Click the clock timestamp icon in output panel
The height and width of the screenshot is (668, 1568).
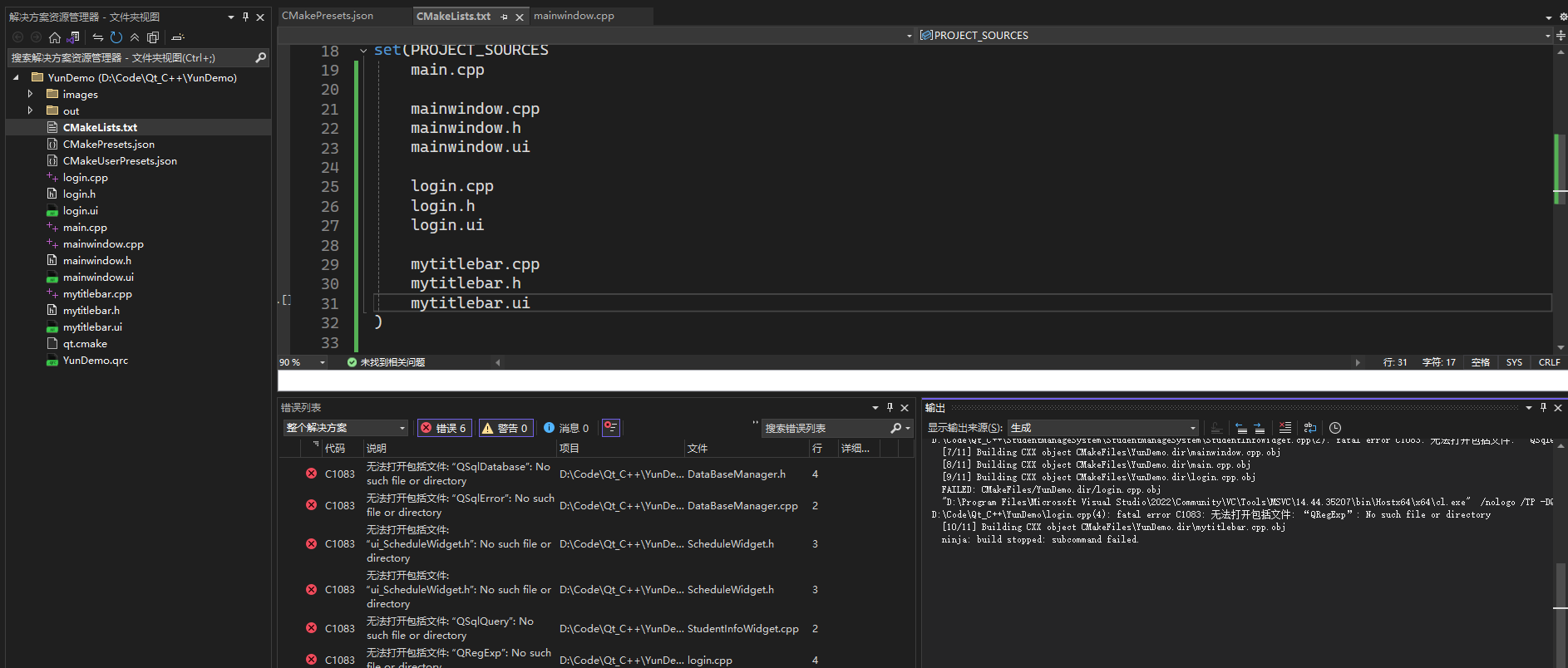coord(1335,428)
